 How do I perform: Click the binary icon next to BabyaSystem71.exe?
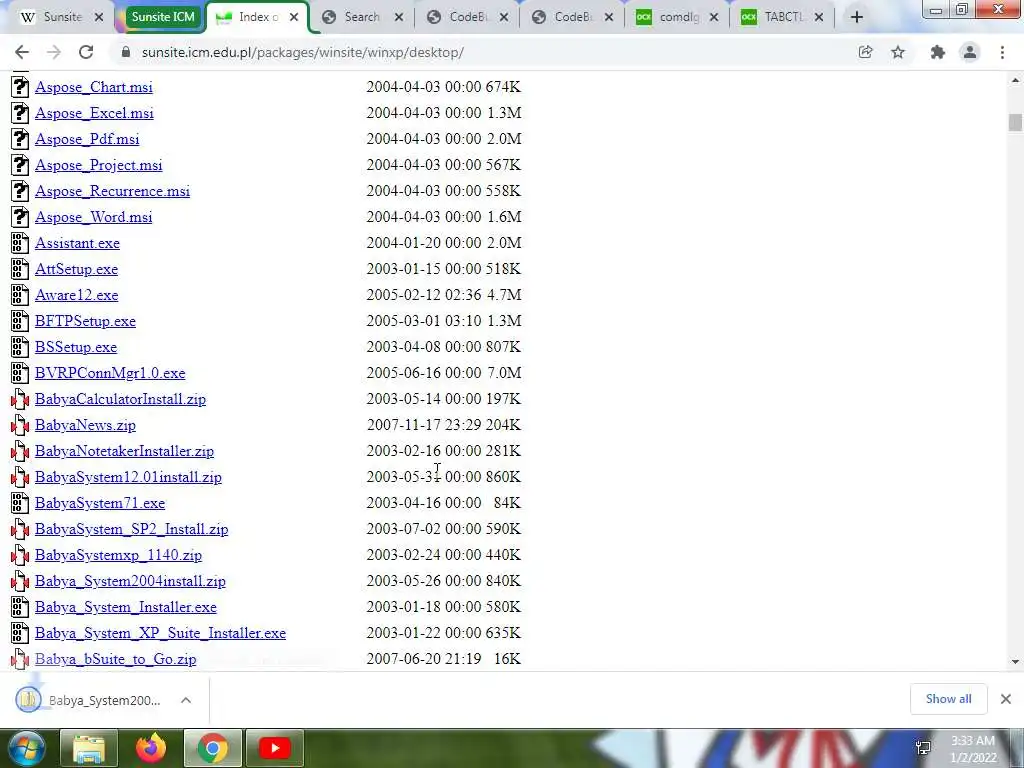pyautogui.click(x=20, y=503)
